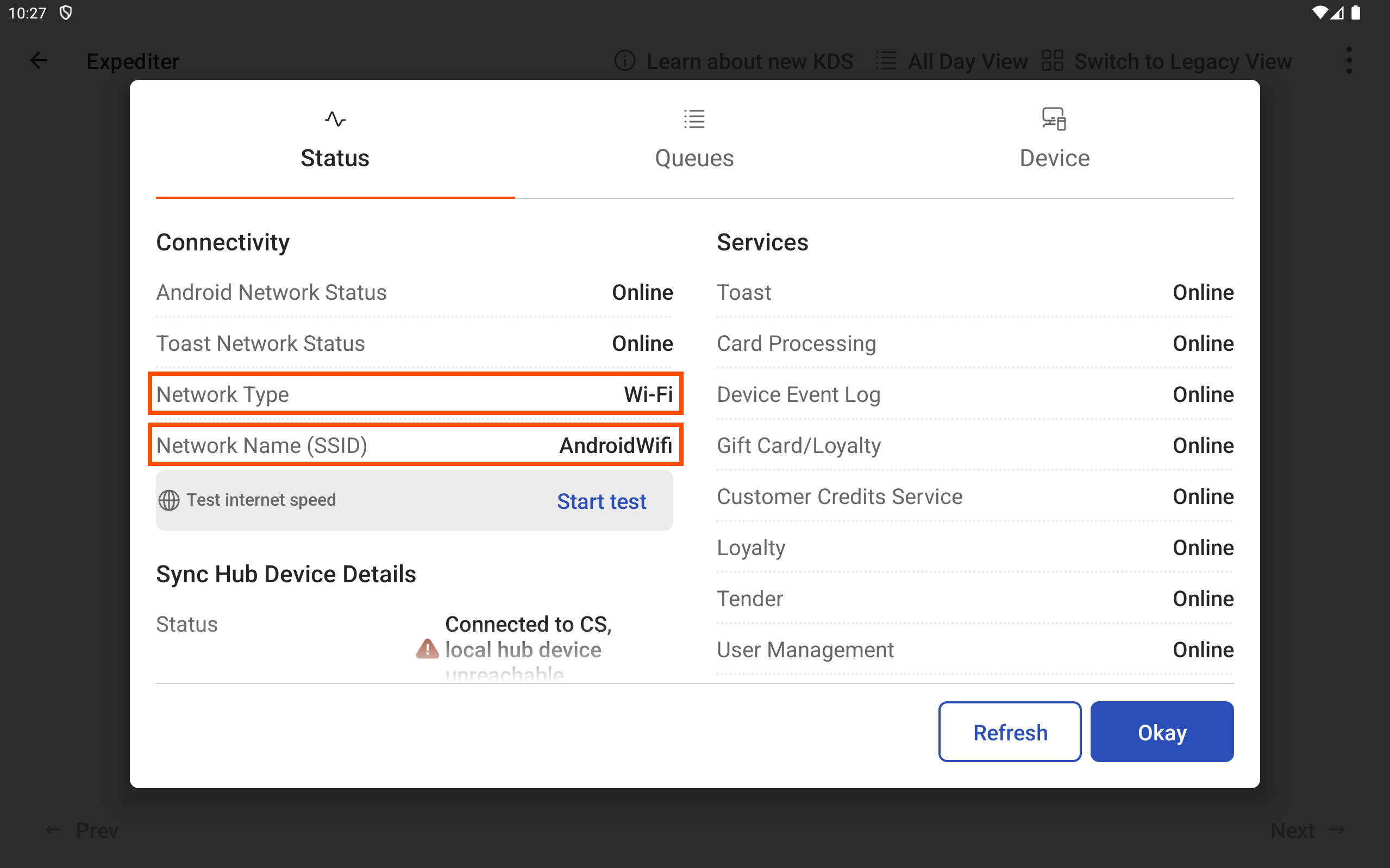Screen dimensions: 1390x868
Task: Click the Device tab monitor icon
Action: [1054, 119]
